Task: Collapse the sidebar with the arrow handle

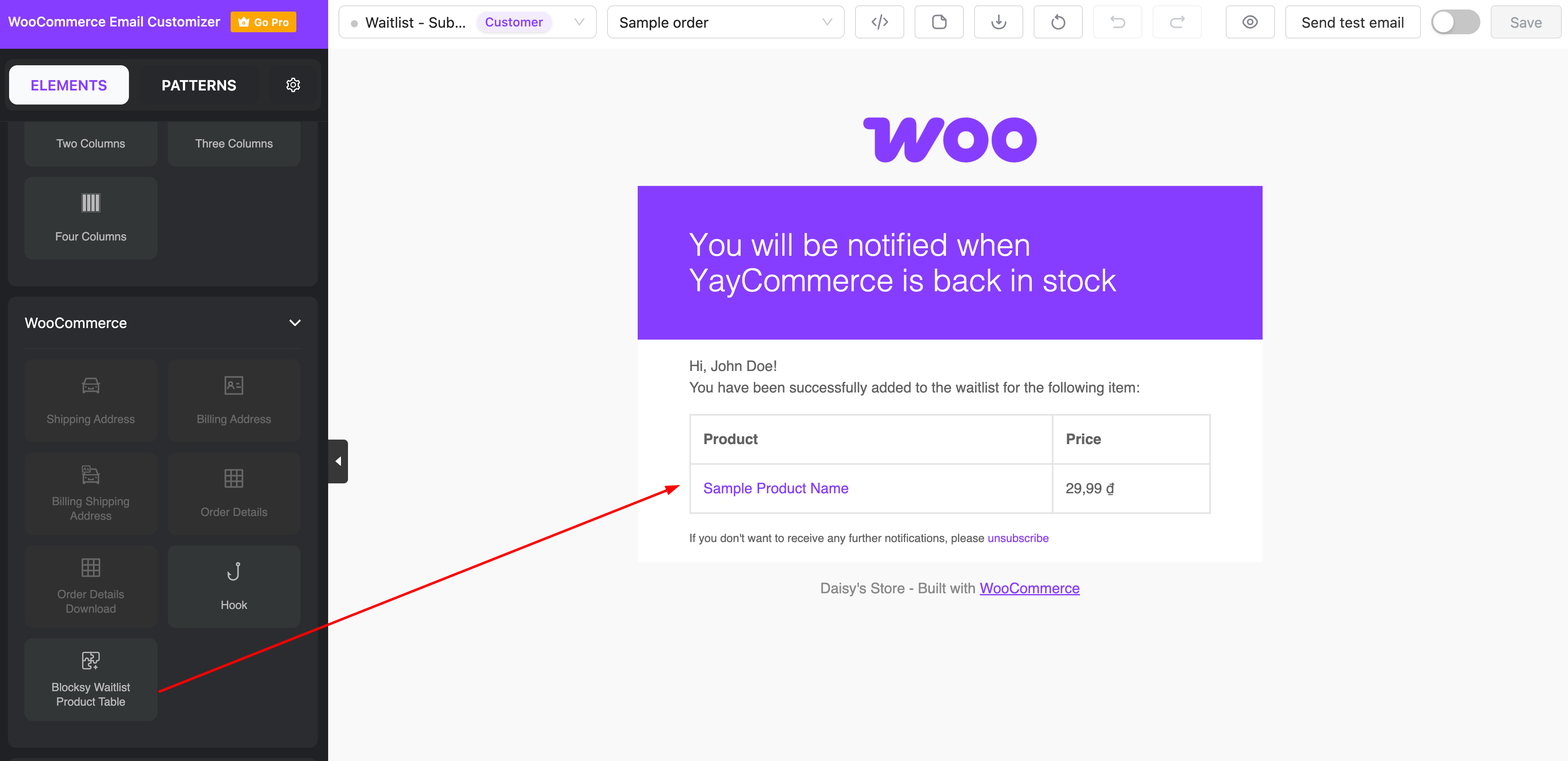Action: [338, 461]
